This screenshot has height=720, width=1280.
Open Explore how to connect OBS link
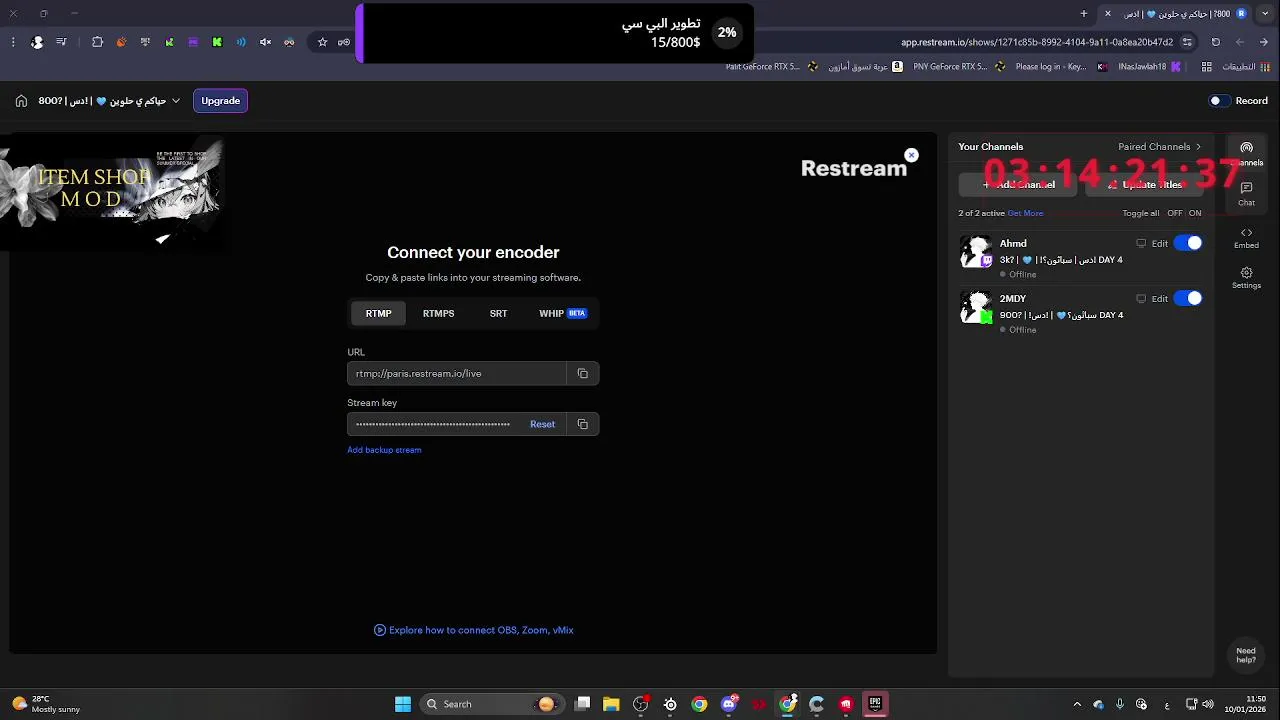click(x=474, y=630)
